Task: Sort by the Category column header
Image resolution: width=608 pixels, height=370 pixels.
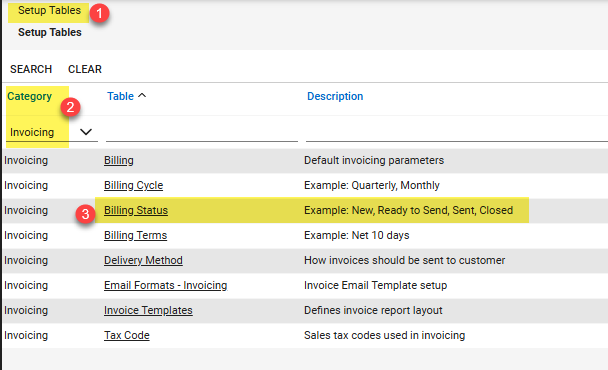Action: click(x=29, y=96)
